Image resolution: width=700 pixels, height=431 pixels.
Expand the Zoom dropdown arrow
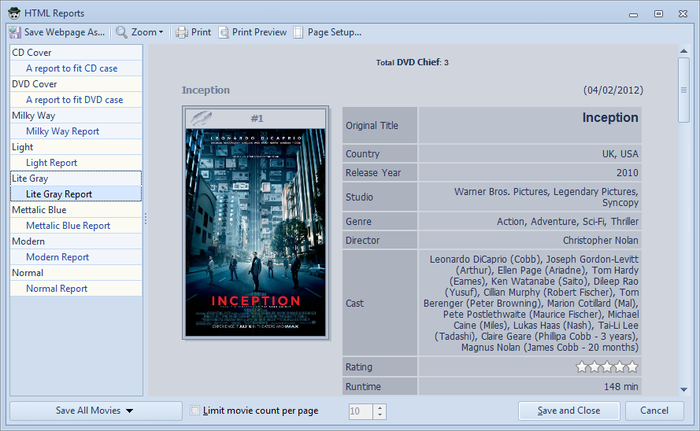162,32
